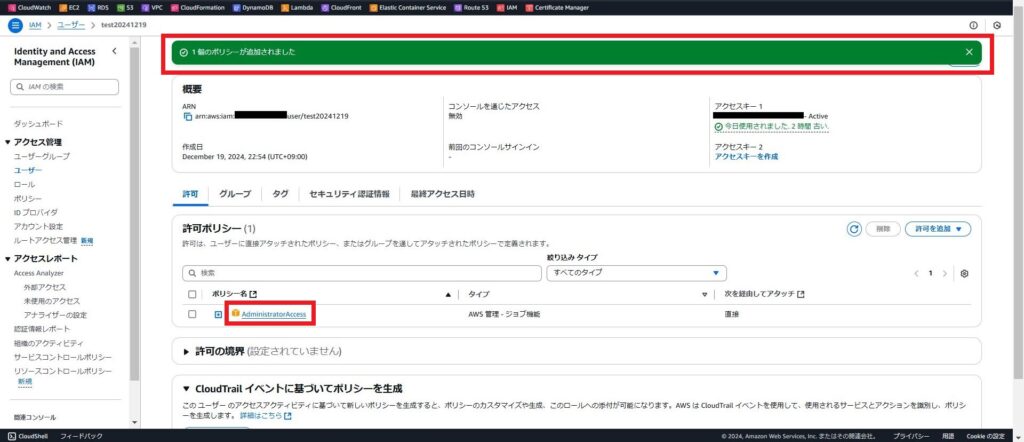1024x442 pixels.
Task: Open the すべてのタイプ filter dropdown
Action: point(636,273)
